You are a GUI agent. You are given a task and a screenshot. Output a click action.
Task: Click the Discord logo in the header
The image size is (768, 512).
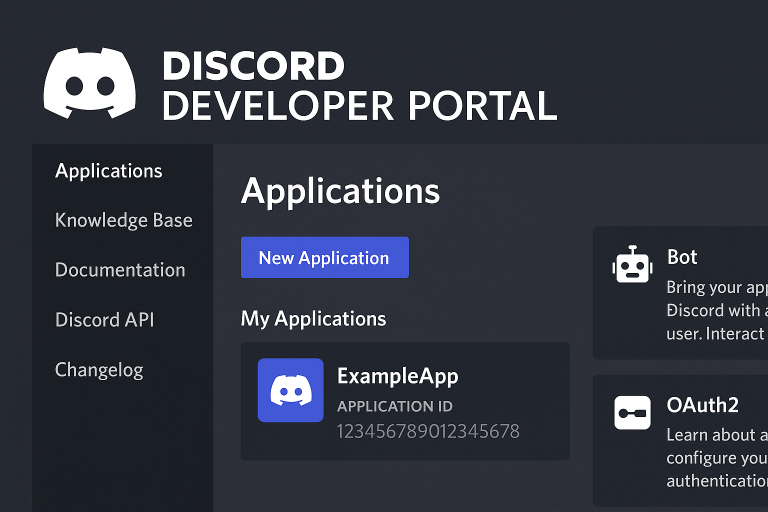pyautogui.click(x=90, y=83)
